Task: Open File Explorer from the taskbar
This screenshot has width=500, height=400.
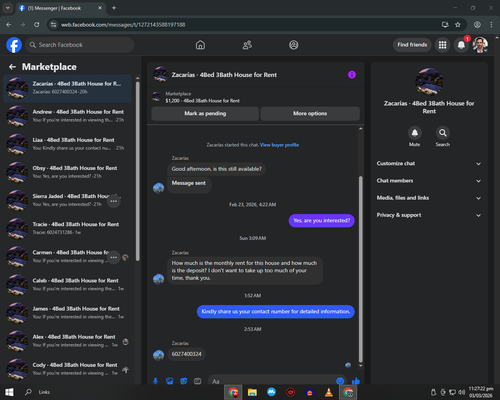Action: (x=252, y=392)
